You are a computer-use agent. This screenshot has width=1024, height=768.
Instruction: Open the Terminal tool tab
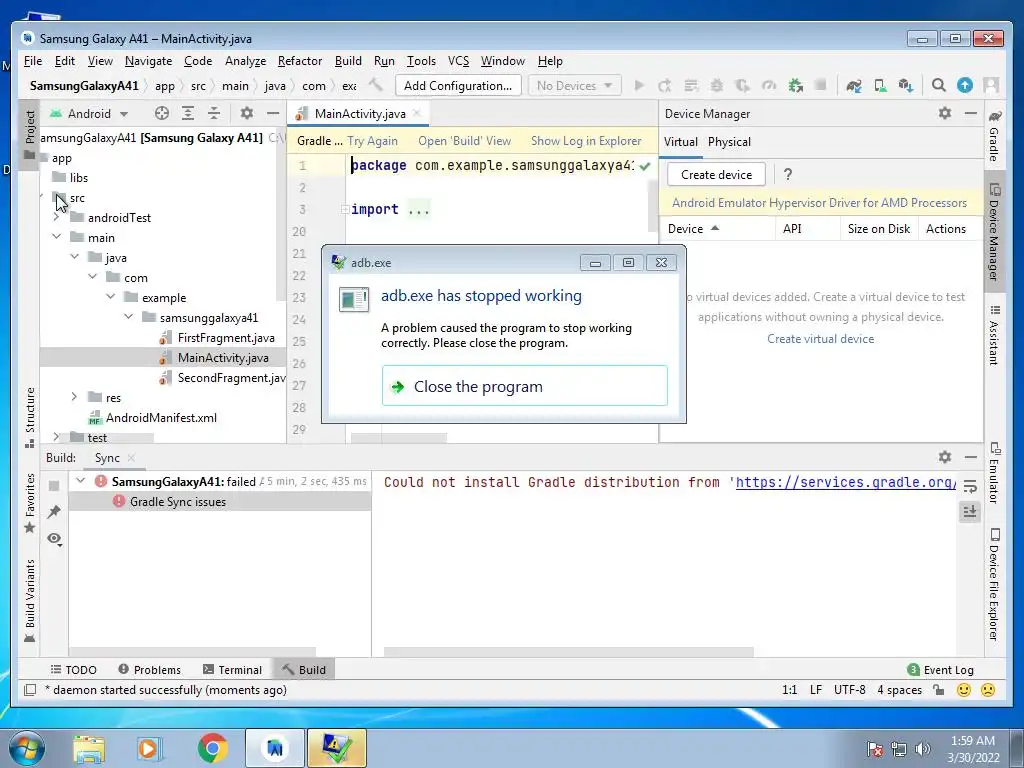pyautogui.click(x=232, y=669)
